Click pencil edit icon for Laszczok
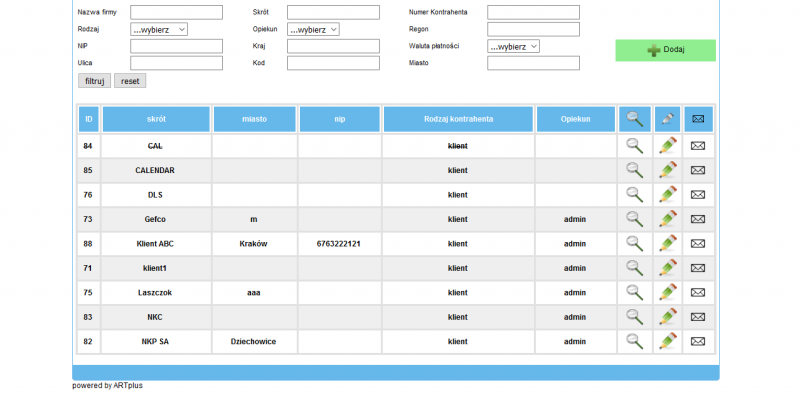 [668, 292]
